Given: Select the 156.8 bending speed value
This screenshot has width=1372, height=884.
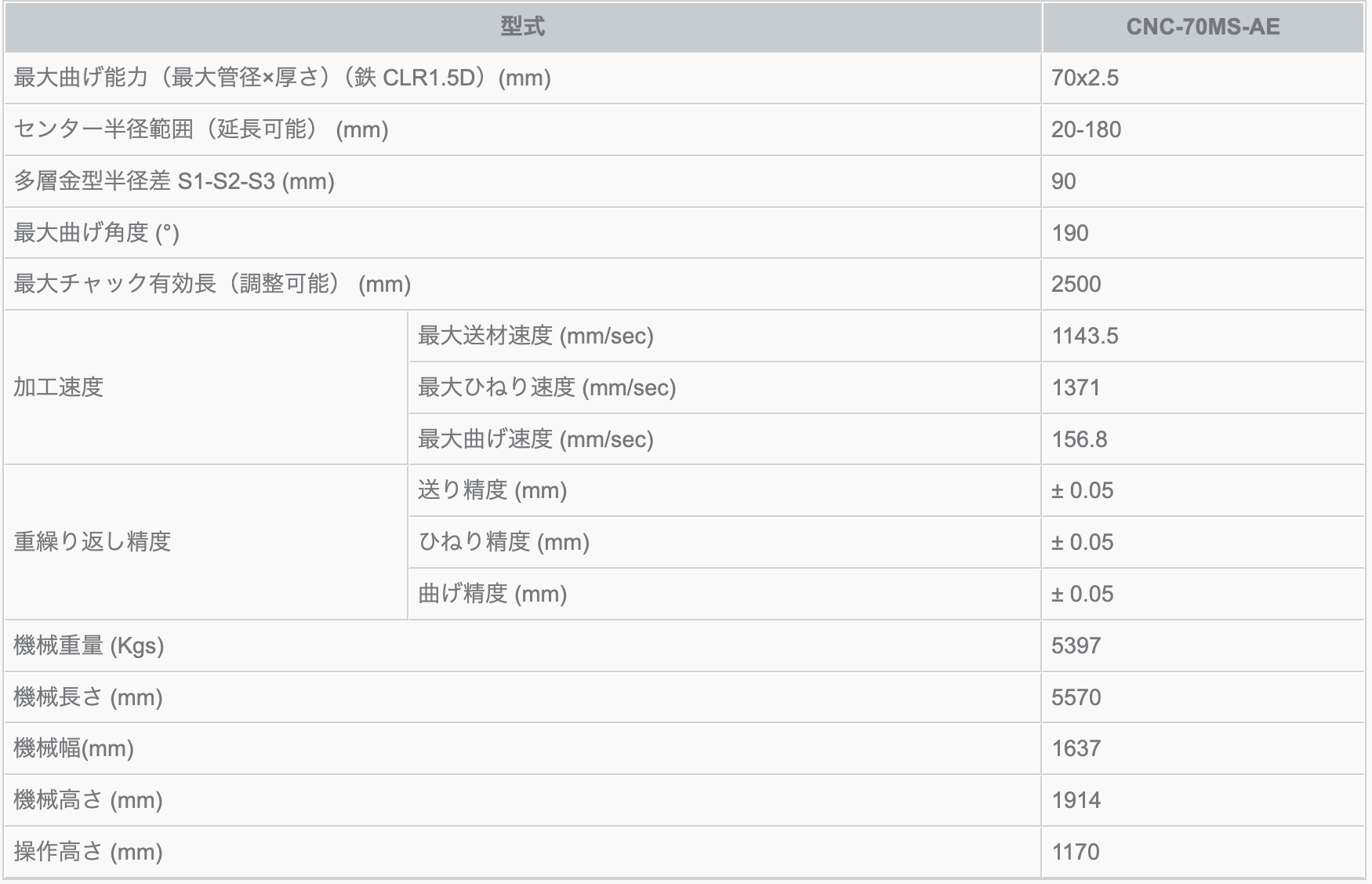Looking at the screenshot, I should [x=1080, y=439].
